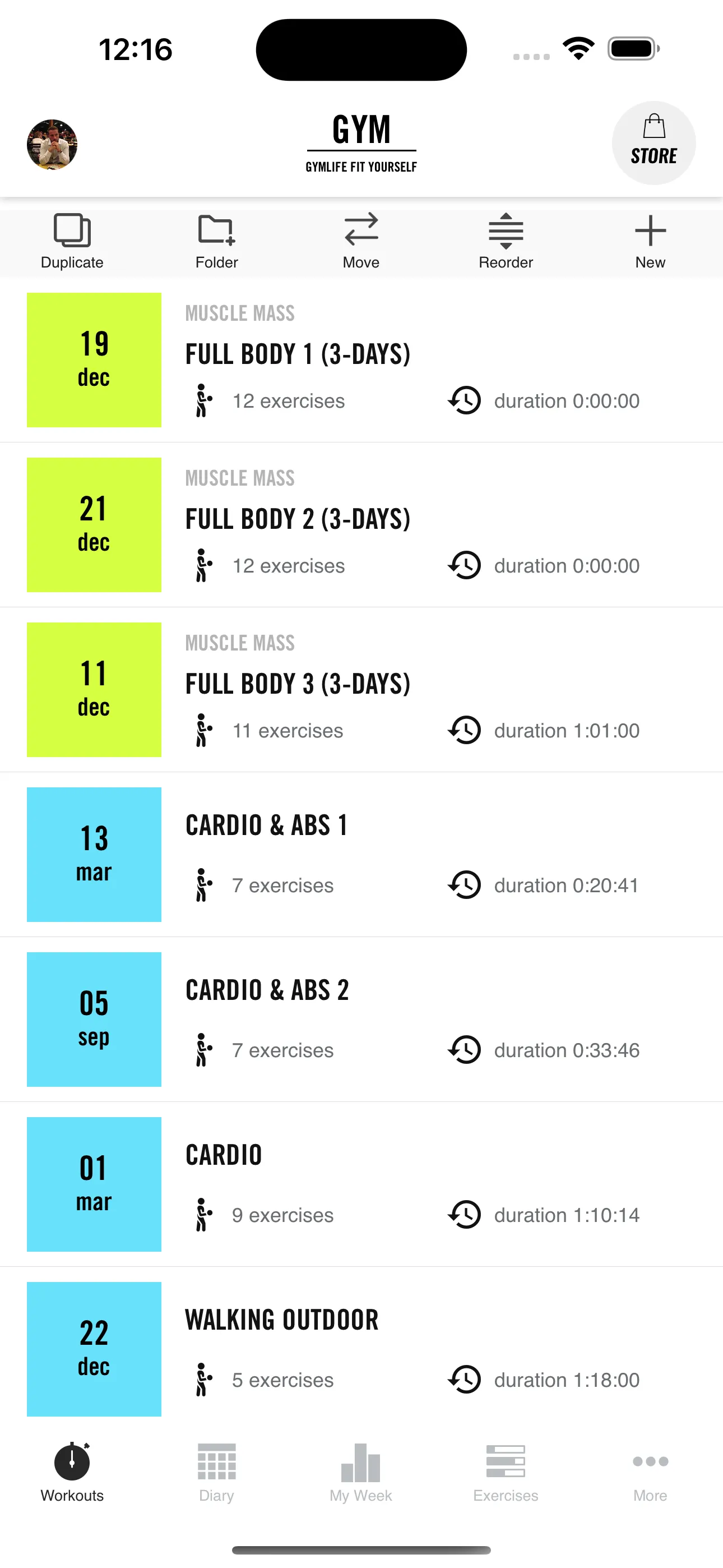The height and width of the screenshot is (1568, 723).
Task: Switch to the My Week tab
Action: (361, 1470)
